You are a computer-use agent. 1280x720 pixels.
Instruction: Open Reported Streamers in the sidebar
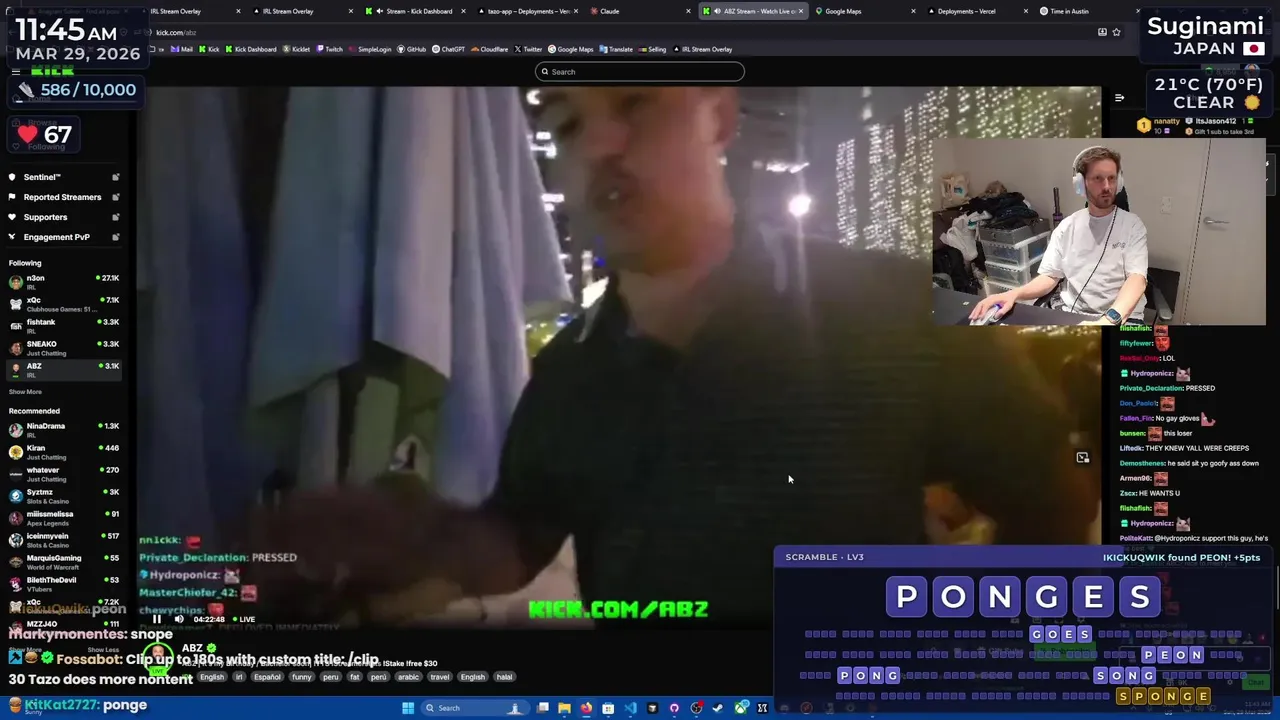pyautogui.click(x=64, y=197)
